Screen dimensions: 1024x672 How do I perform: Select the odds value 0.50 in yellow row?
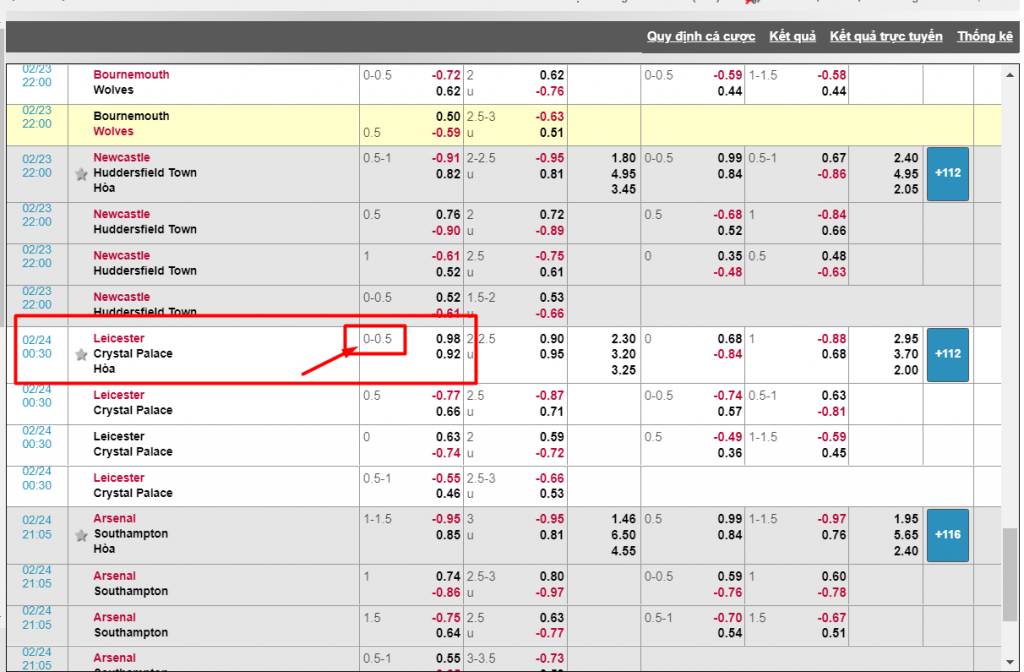448,117
